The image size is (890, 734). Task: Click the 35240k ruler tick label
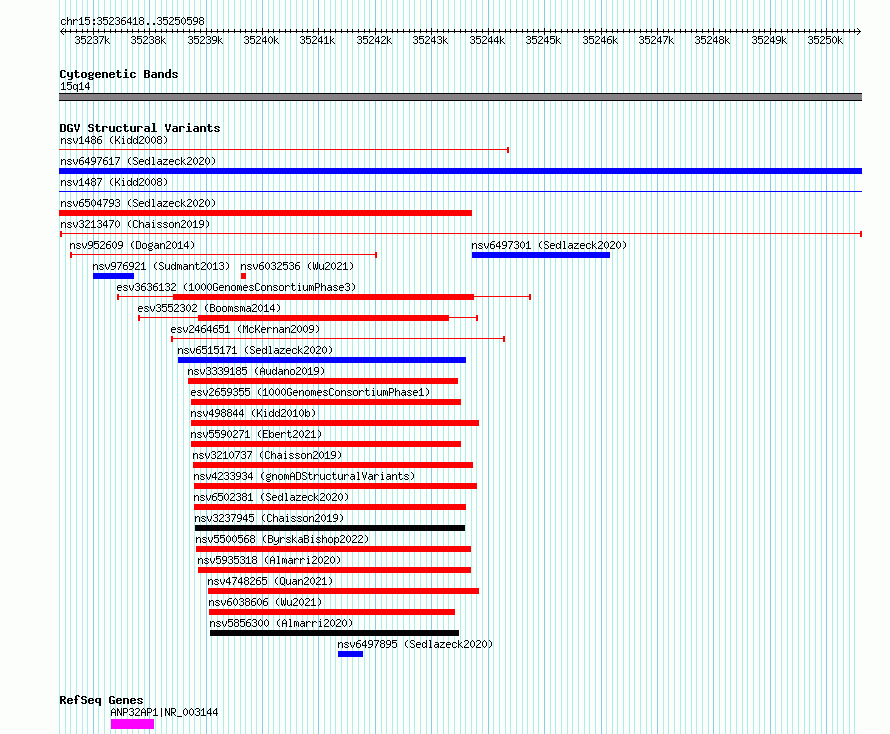(261, 40)
